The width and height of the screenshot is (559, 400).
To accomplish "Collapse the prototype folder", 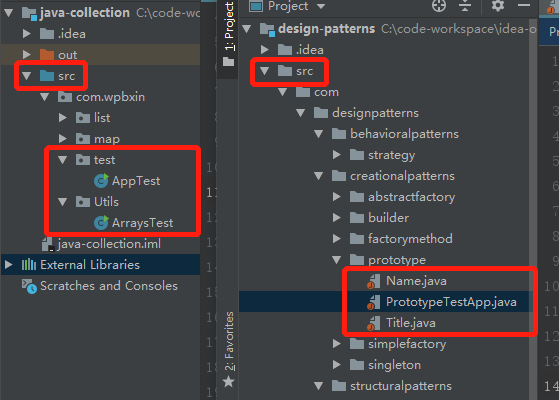I will click(337, 260).
